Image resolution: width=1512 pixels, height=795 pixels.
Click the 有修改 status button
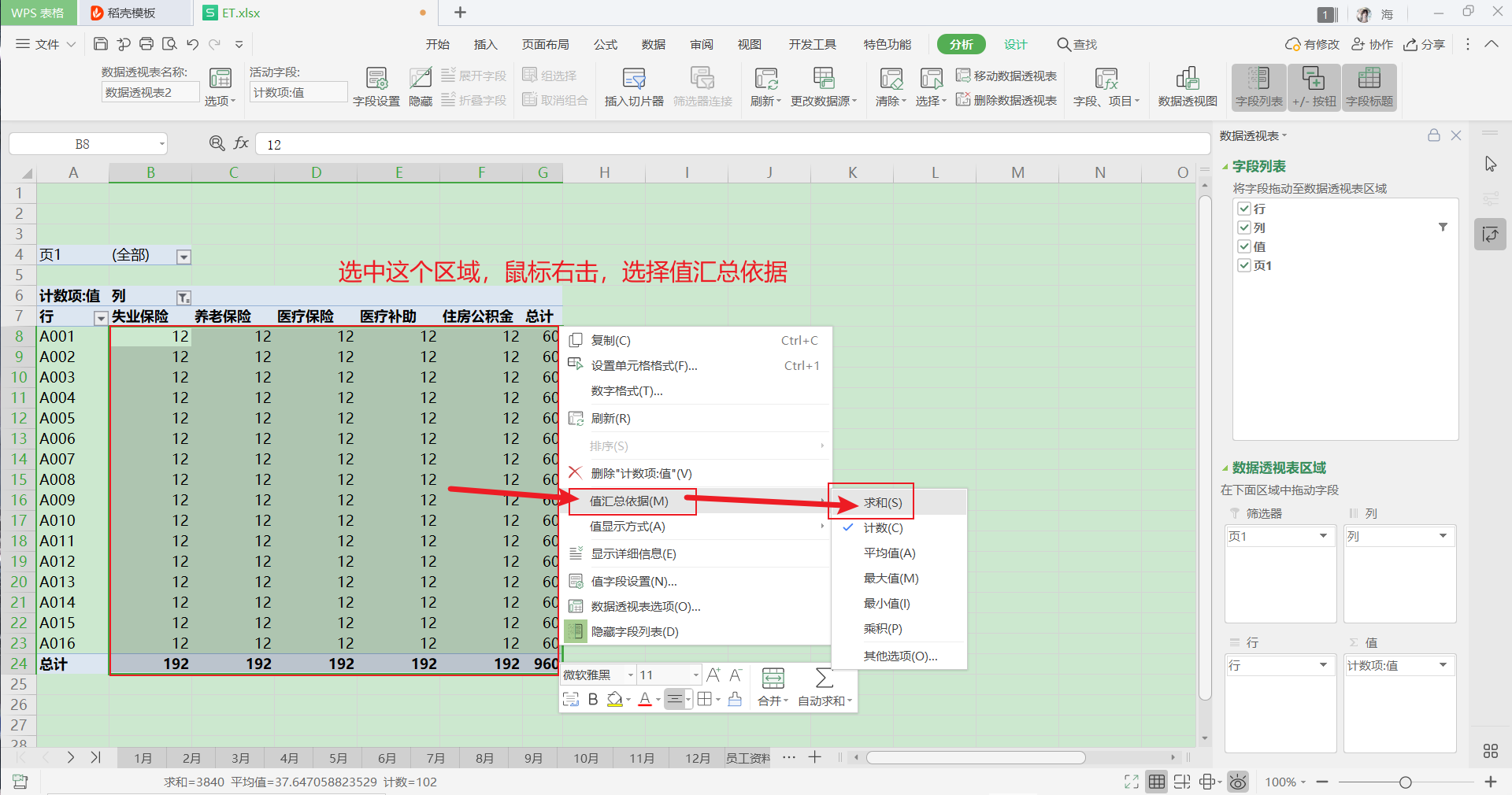[1312, 44]
